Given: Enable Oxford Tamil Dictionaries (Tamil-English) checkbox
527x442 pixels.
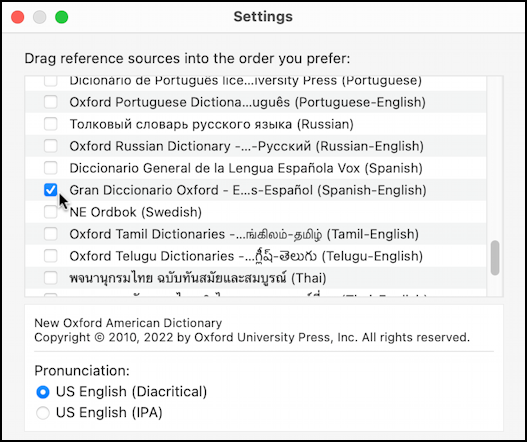Looking at the screenshot, I should (x=50, y=234).
